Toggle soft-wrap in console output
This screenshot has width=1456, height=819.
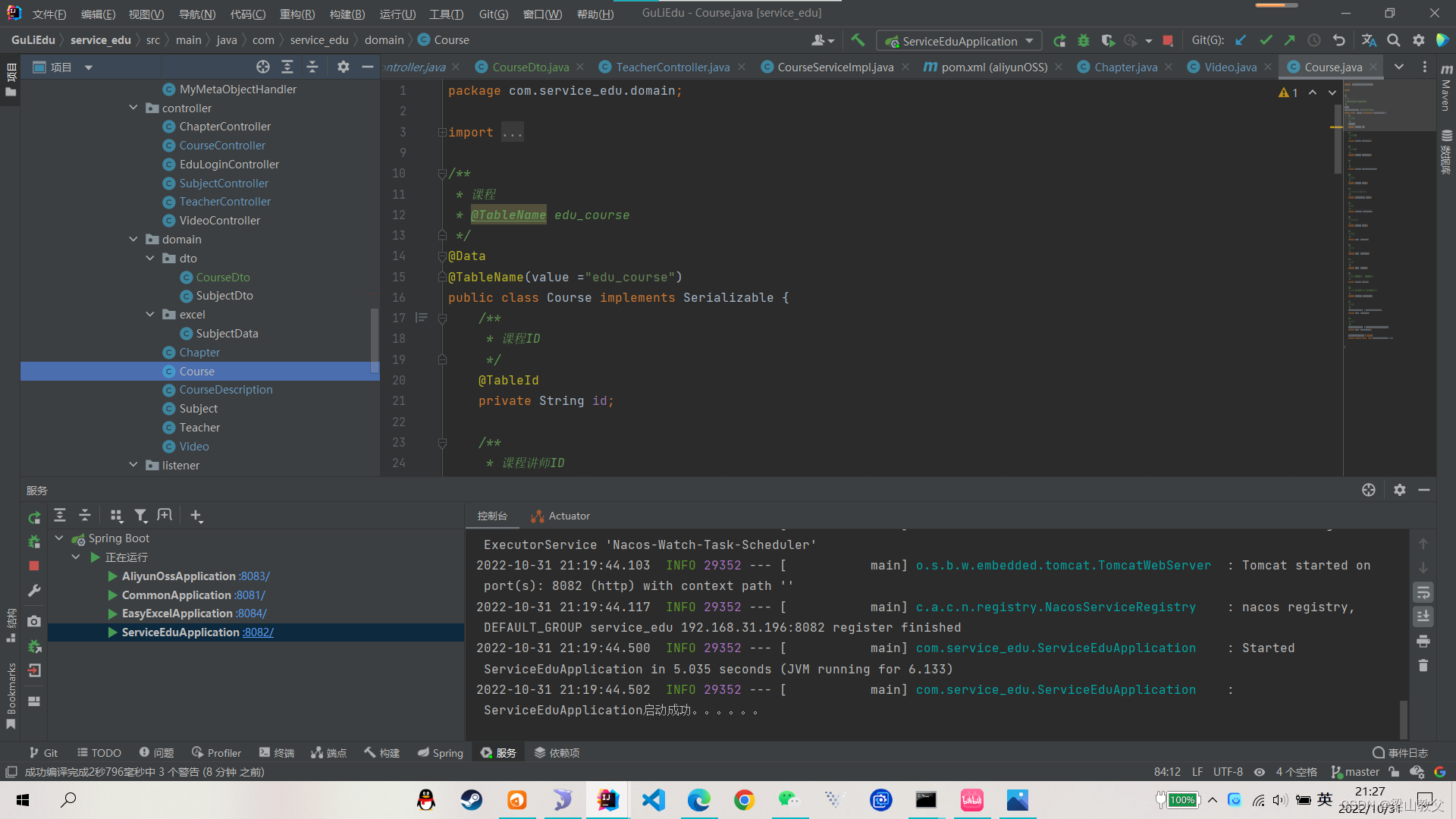pos(1423,592)
